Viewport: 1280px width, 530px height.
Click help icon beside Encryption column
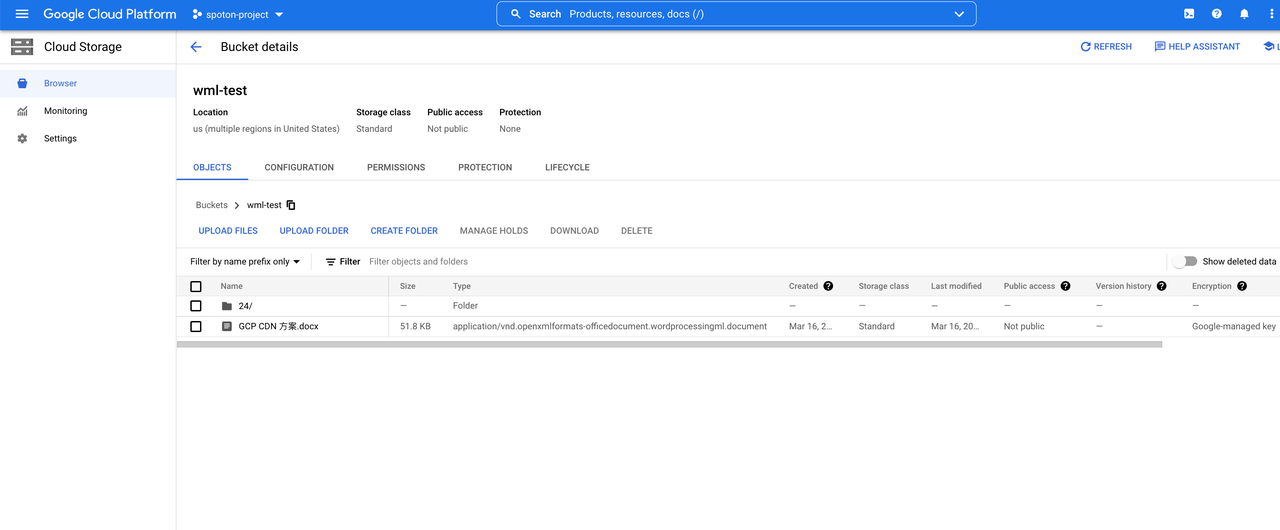(1242, 286)
